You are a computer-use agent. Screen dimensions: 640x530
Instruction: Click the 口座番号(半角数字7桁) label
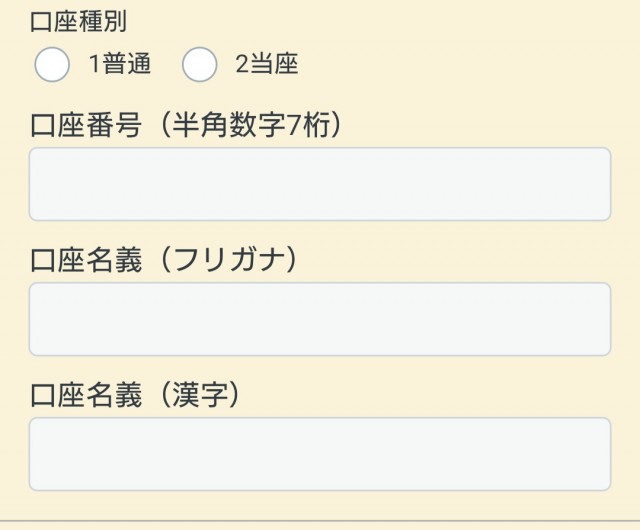[x=188, y=125]
